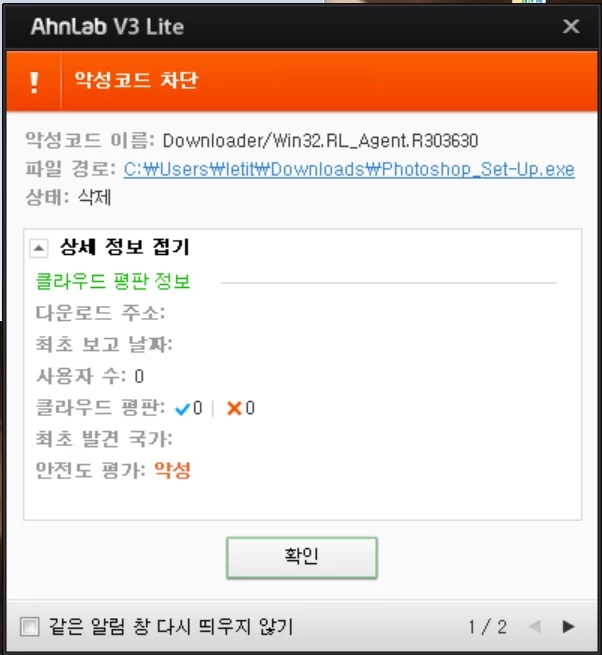This screenshot has height=655, width=602.
Task: Click the 악성코드 차단 header banner
Action: pos(302,81)
